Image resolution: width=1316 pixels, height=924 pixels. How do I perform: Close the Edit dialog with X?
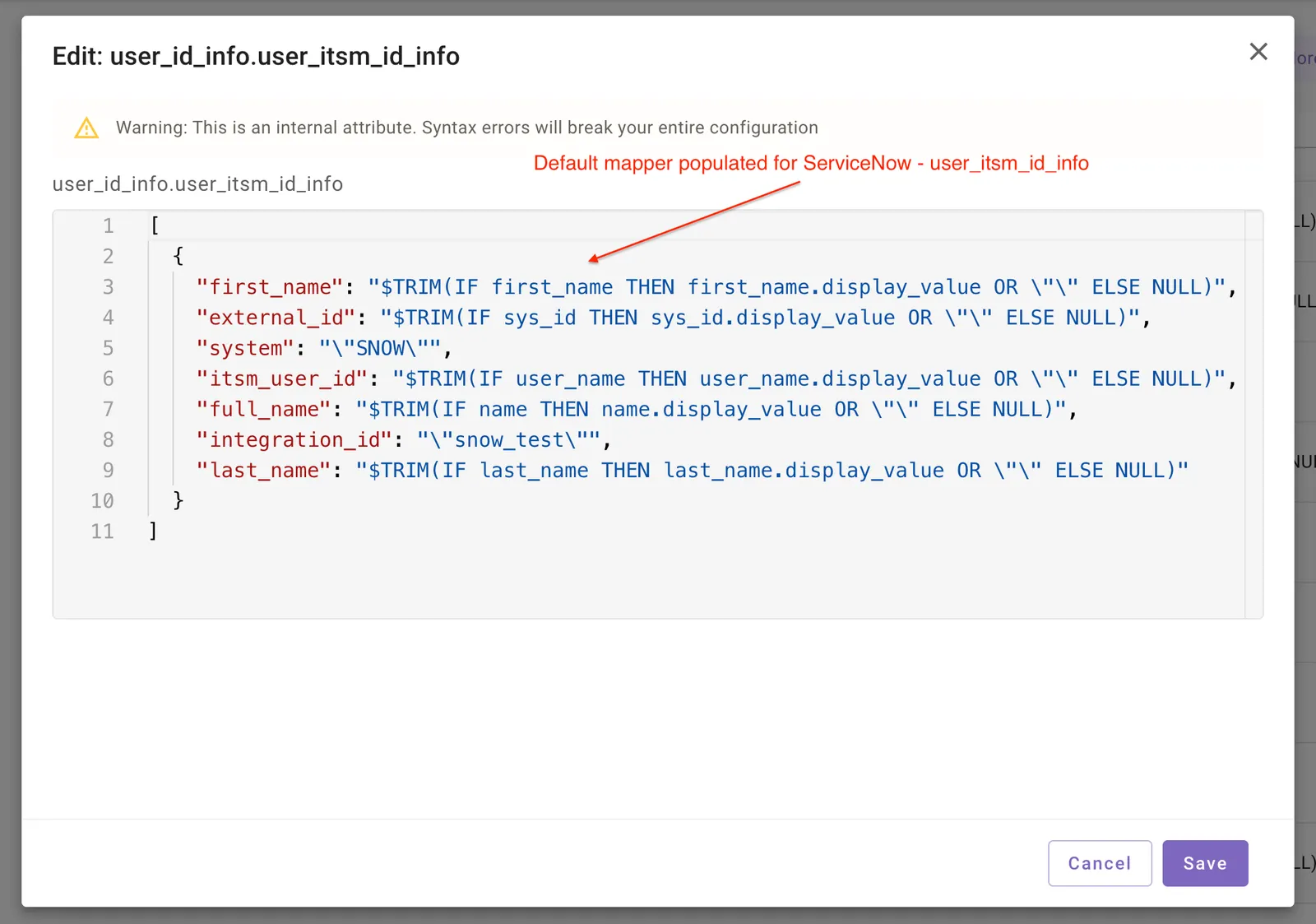point(1258,52)
